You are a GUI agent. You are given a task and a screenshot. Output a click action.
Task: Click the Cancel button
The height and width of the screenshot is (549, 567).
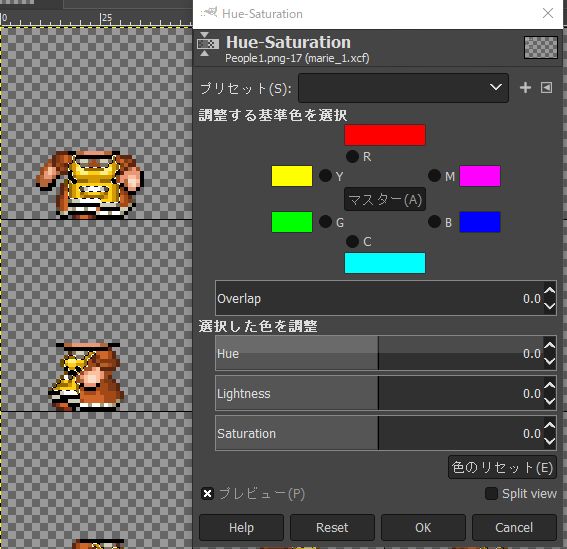[x=514, y=527]
